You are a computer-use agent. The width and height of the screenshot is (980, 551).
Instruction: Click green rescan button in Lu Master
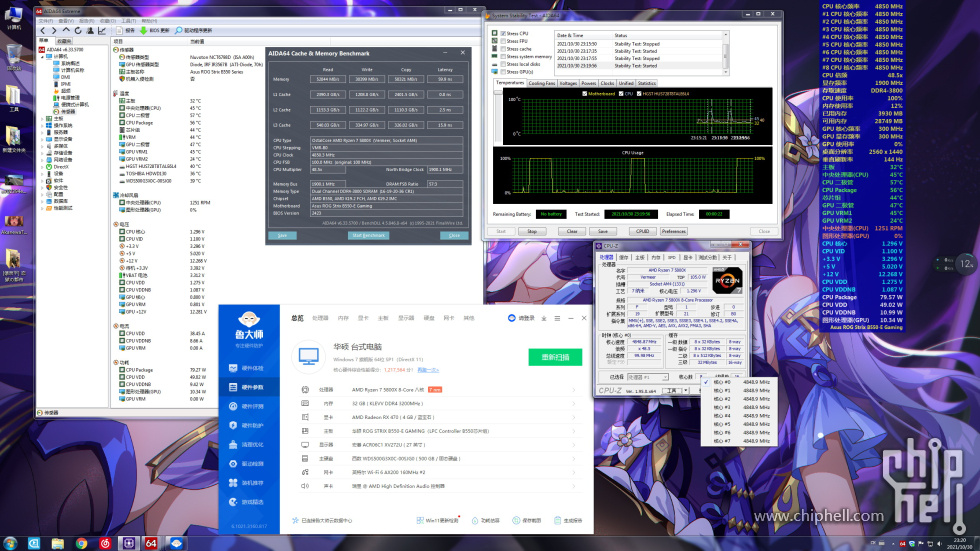tap(555, 357)
